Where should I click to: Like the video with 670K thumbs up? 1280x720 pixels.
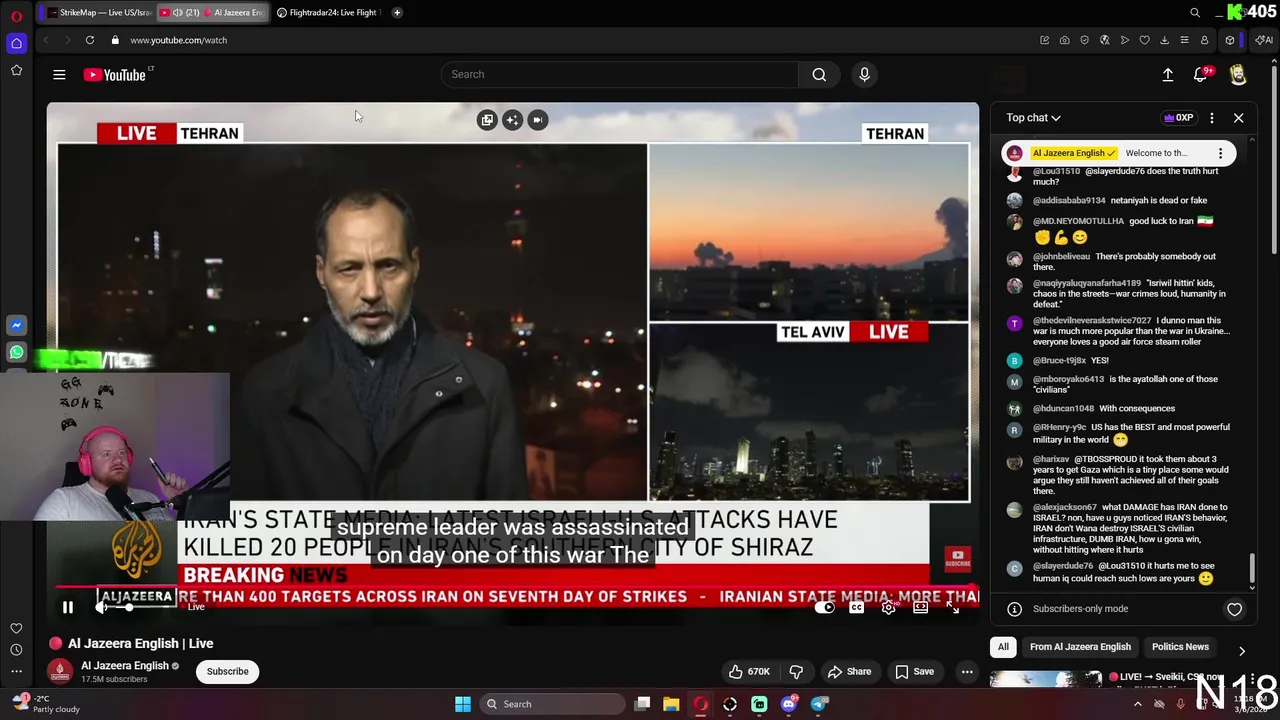749,671
